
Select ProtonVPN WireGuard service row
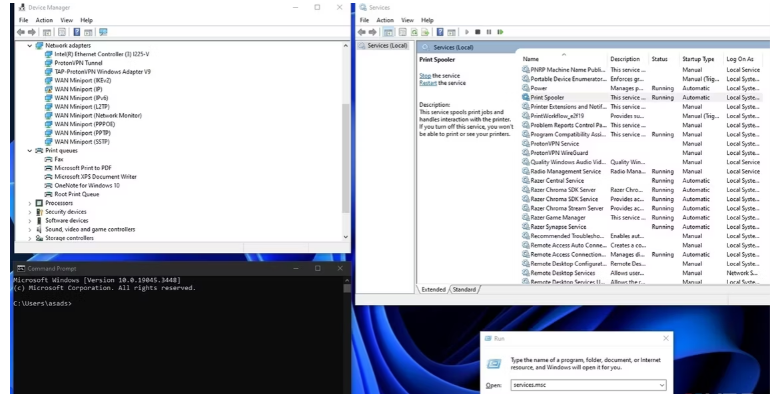pyautogui.click(x=643, y=153)
